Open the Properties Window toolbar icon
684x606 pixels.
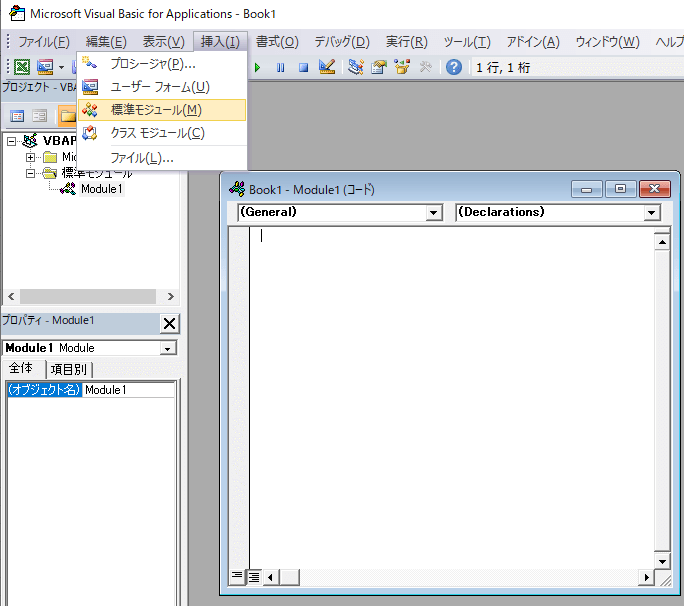point(379,67)
